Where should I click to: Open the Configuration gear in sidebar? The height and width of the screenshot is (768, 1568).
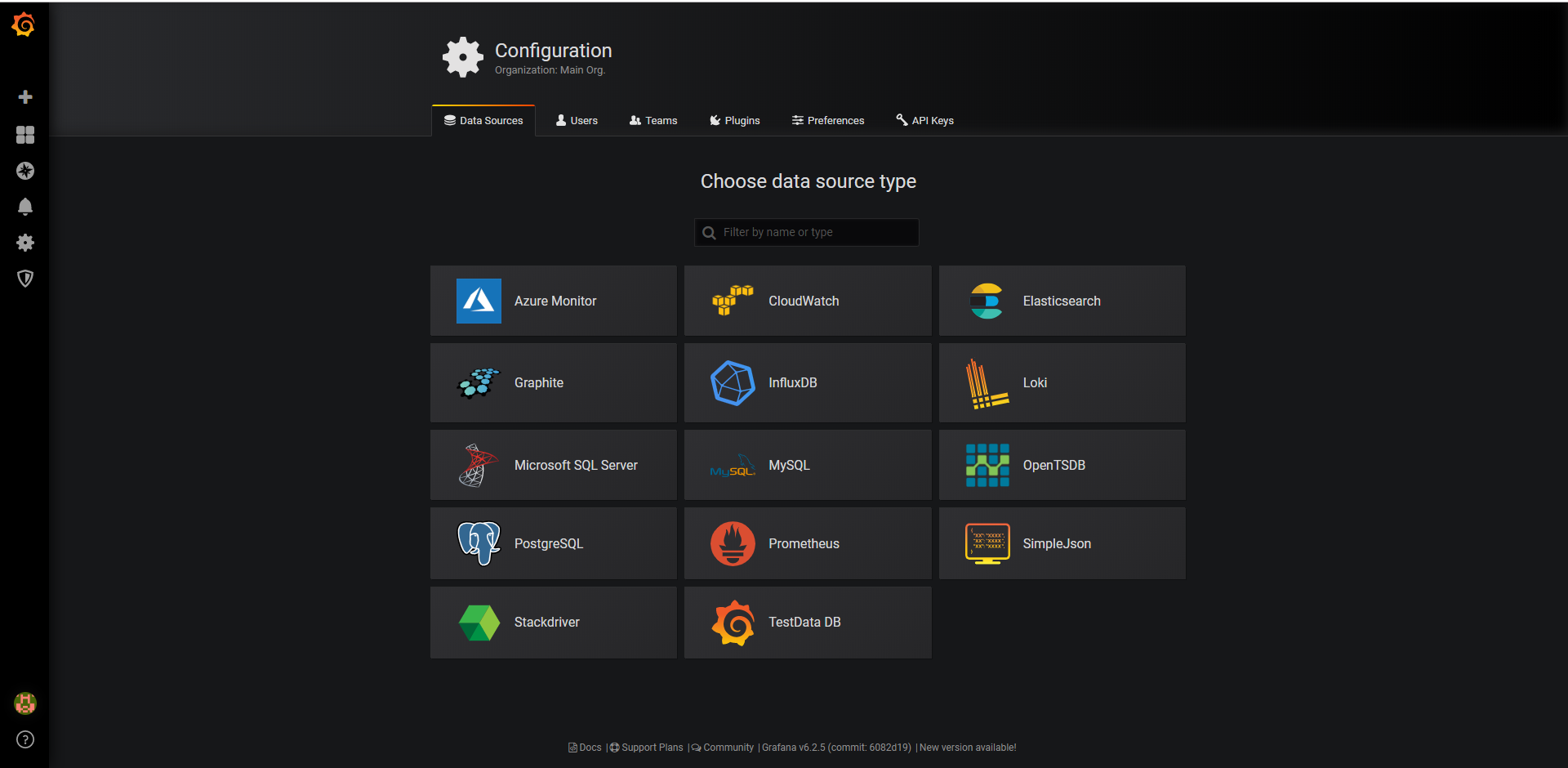pos(25,243)
